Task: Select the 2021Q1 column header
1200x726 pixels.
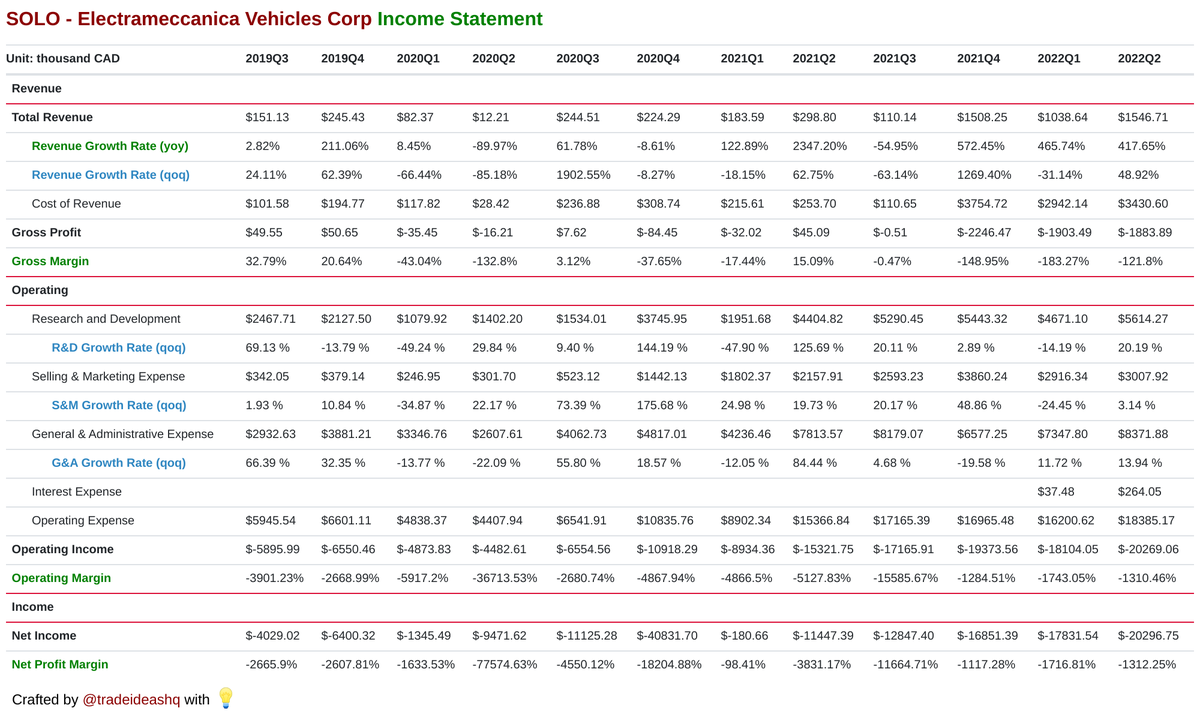Action: [x=742, y=59]
